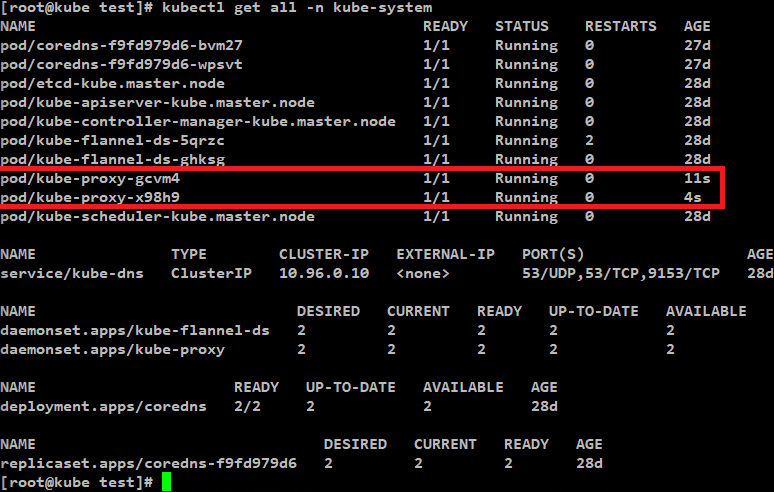Click the kubectl get all command text
This screenshot has height=492, width=774.
pos(297,8)
